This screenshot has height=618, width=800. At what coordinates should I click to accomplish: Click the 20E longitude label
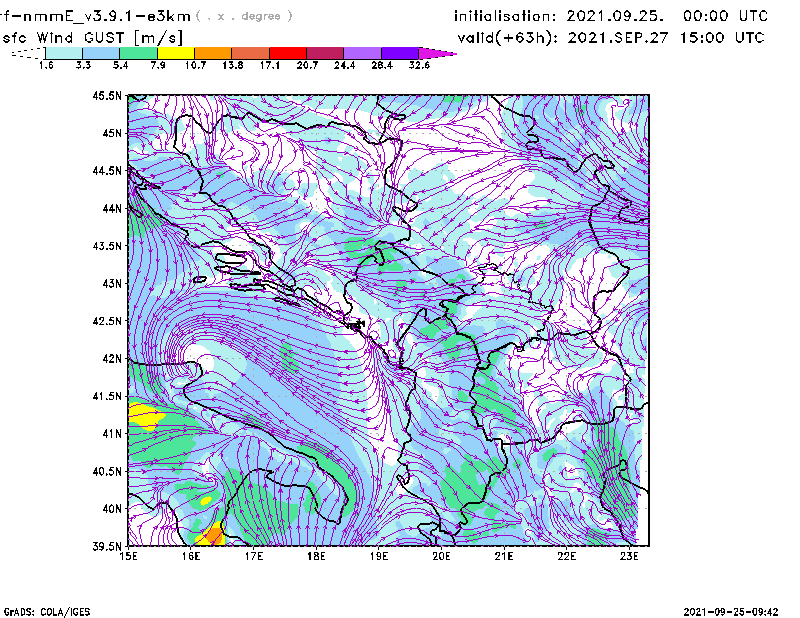coord(441,556)
